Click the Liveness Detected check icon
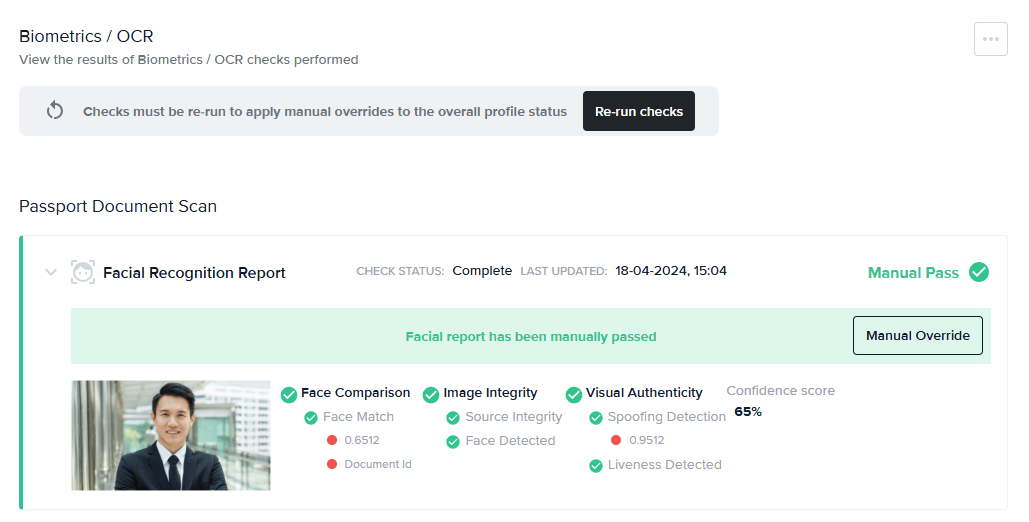The width and height of the screenshot is (1029, 522). click(x=596, y=465)
